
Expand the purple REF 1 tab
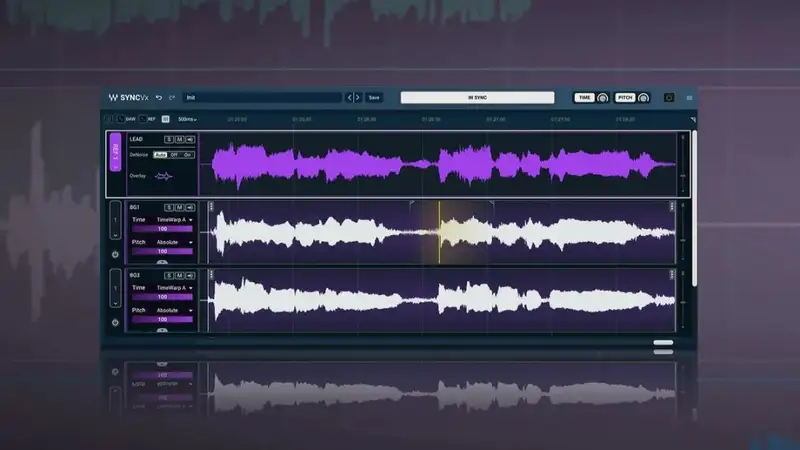click(x=115, y=152)
